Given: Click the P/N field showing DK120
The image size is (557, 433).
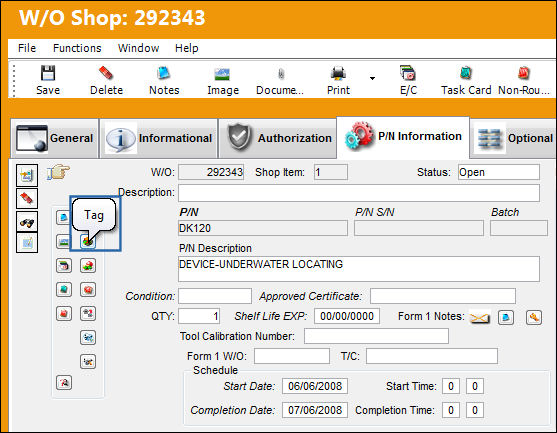Looking at the screenshot, I should (x=263, y=228).
